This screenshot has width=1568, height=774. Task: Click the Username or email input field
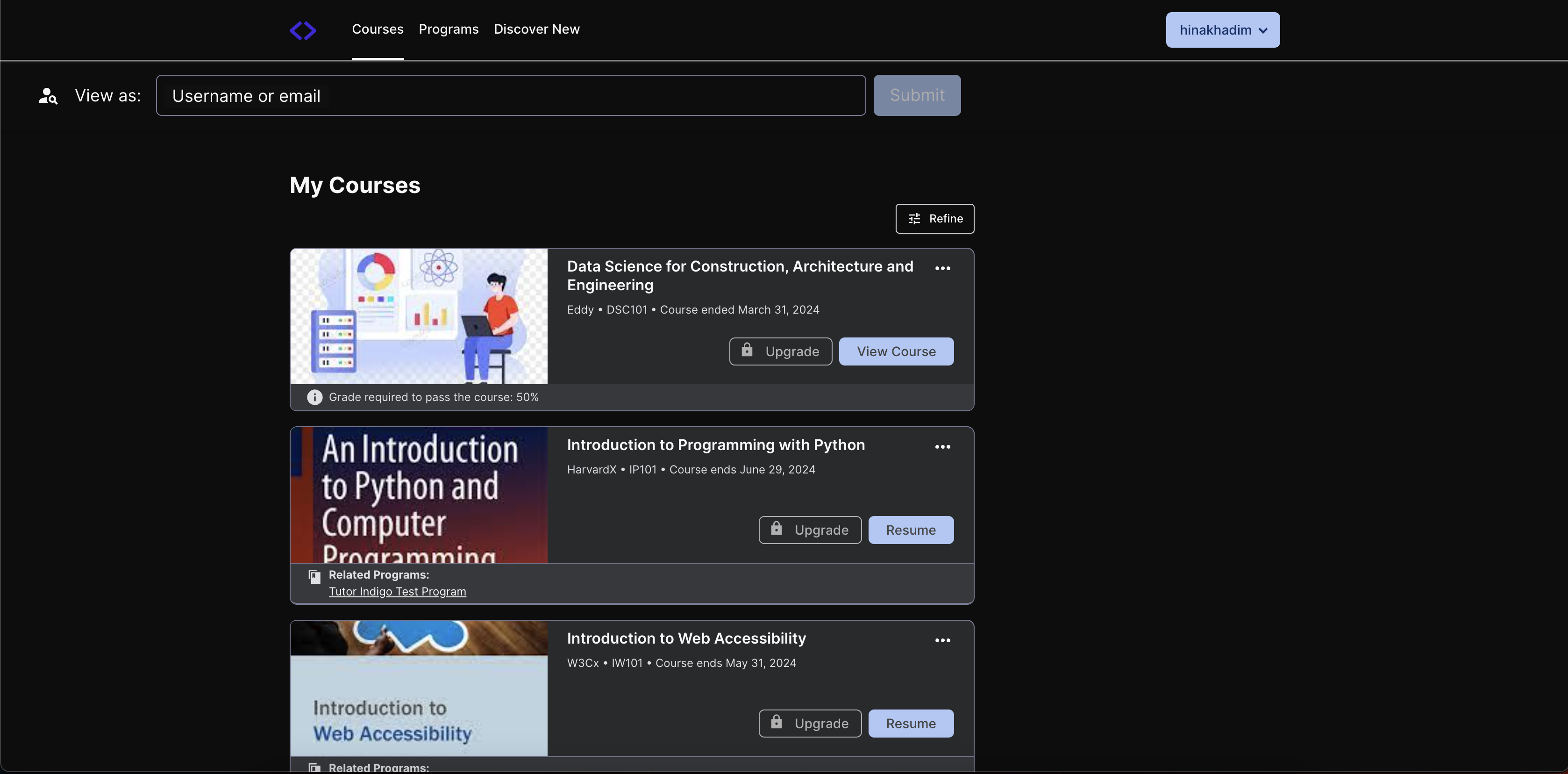[x=511, y=95]
